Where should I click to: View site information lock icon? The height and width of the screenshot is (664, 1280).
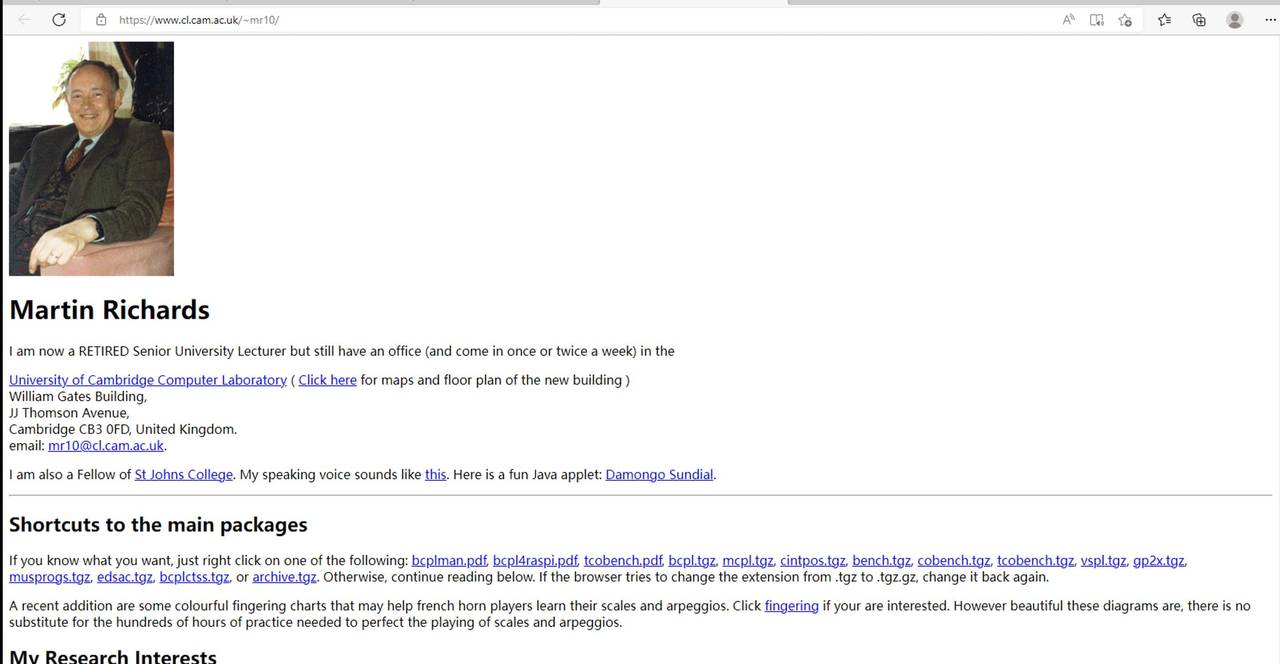click(x=101, y=19)
